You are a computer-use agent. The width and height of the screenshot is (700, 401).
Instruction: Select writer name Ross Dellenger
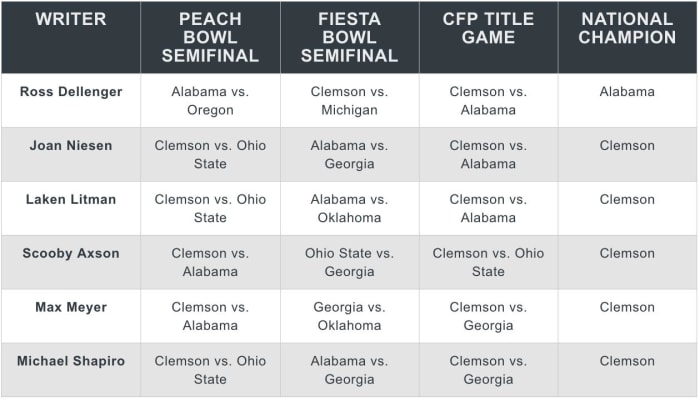coord(71,92)
